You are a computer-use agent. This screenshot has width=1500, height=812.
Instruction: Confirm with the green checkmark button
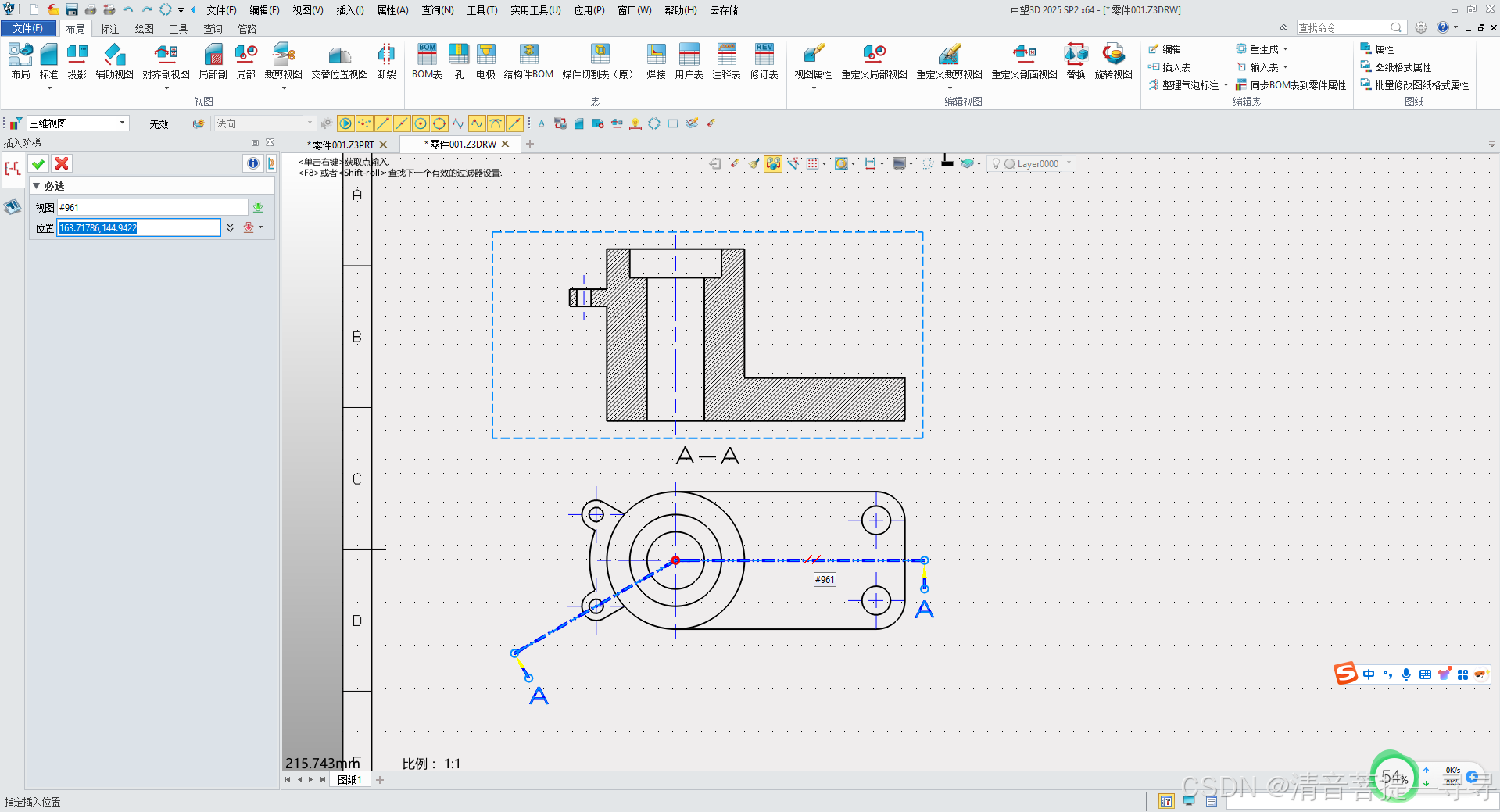(38, 163)
